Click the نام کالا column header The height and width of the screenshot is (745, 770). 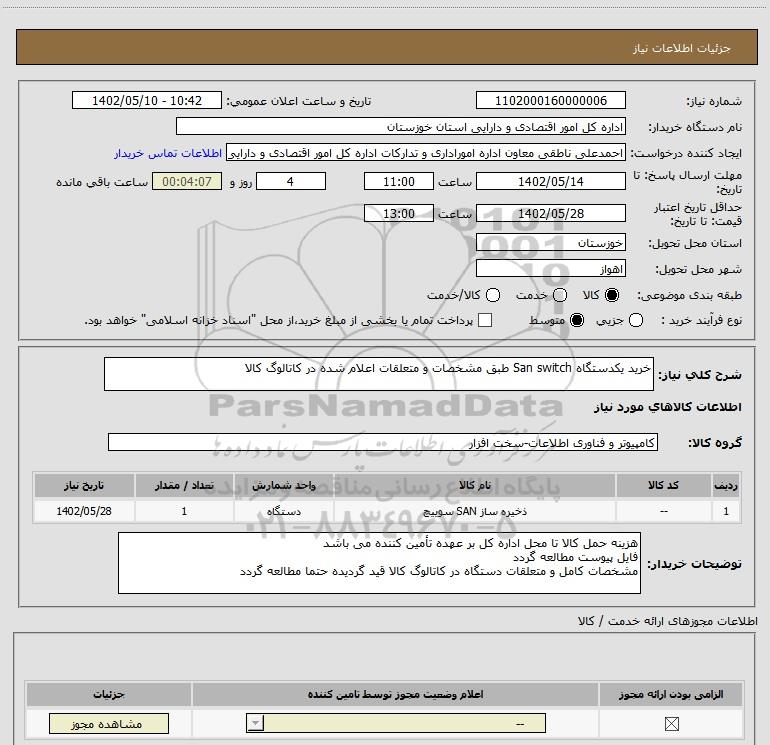[474, 485]
